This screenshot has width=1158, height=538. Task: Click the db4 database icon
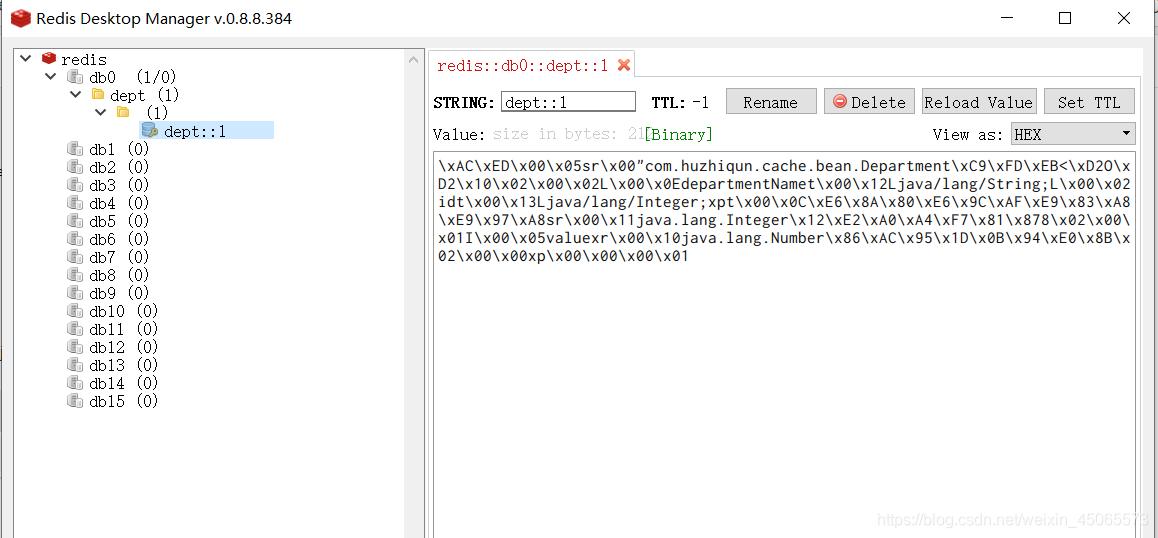tap(75, 202)
